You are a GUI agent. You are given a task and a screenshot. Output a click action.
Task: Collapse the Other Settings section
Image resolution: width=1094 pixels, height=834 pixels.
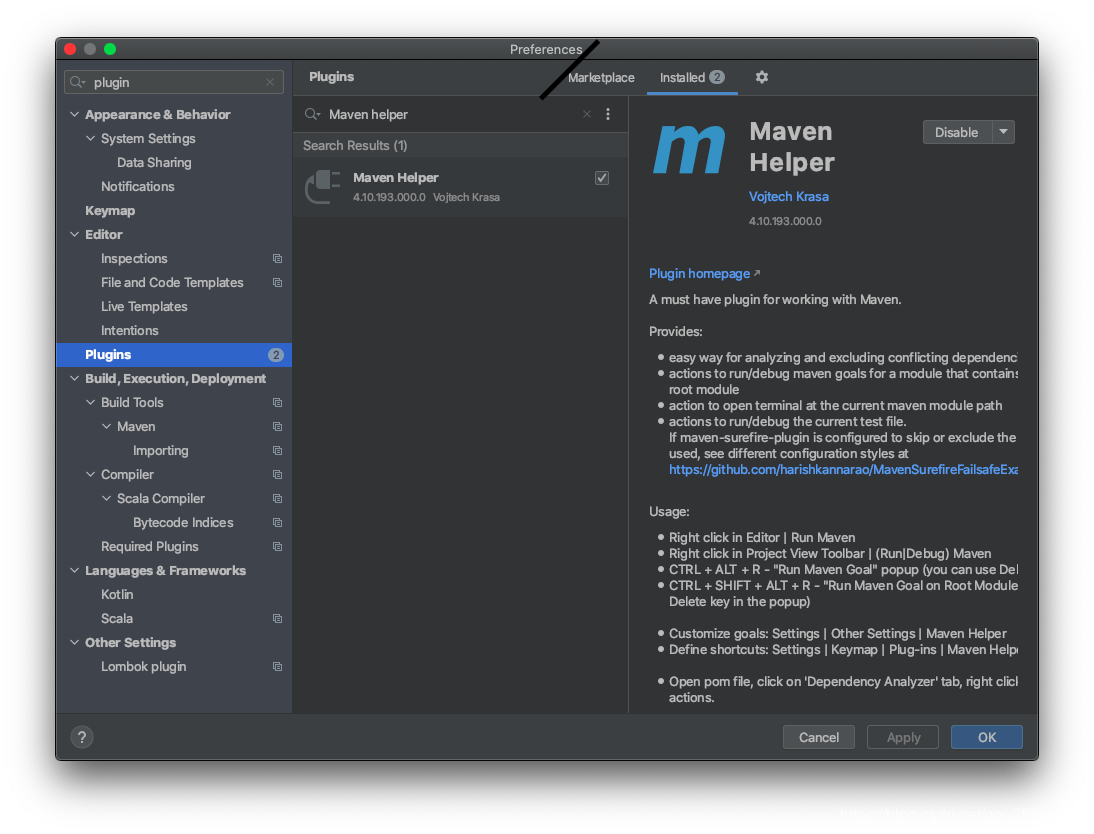(x=75, y=642)
